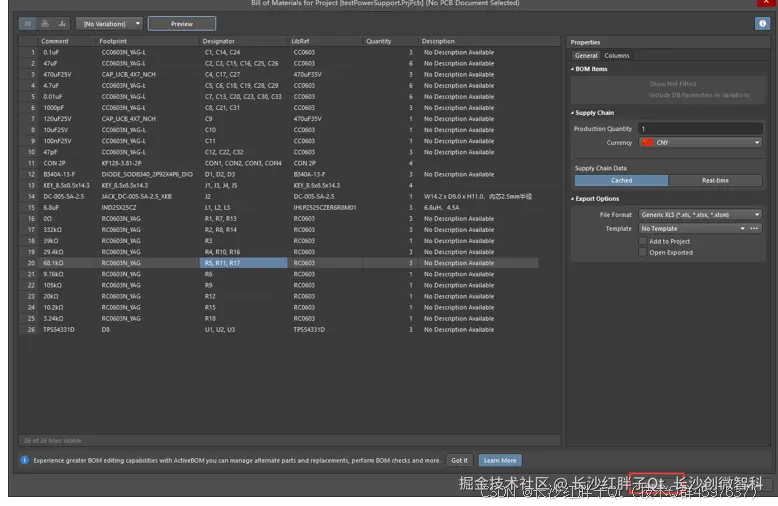Image resolution: width=778 pixels, height=506 pixels.
Task: Select the '120uF25V' comment cell
Action: click(67, 119)
